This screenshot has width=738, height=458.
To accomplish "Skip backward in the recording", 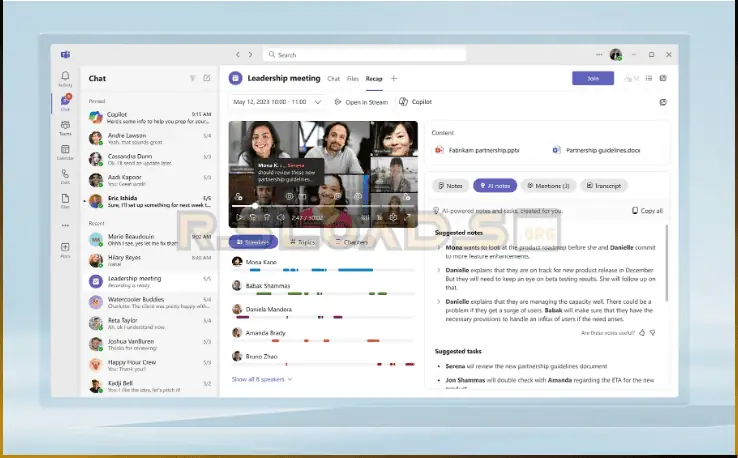I will click(253, 217).
